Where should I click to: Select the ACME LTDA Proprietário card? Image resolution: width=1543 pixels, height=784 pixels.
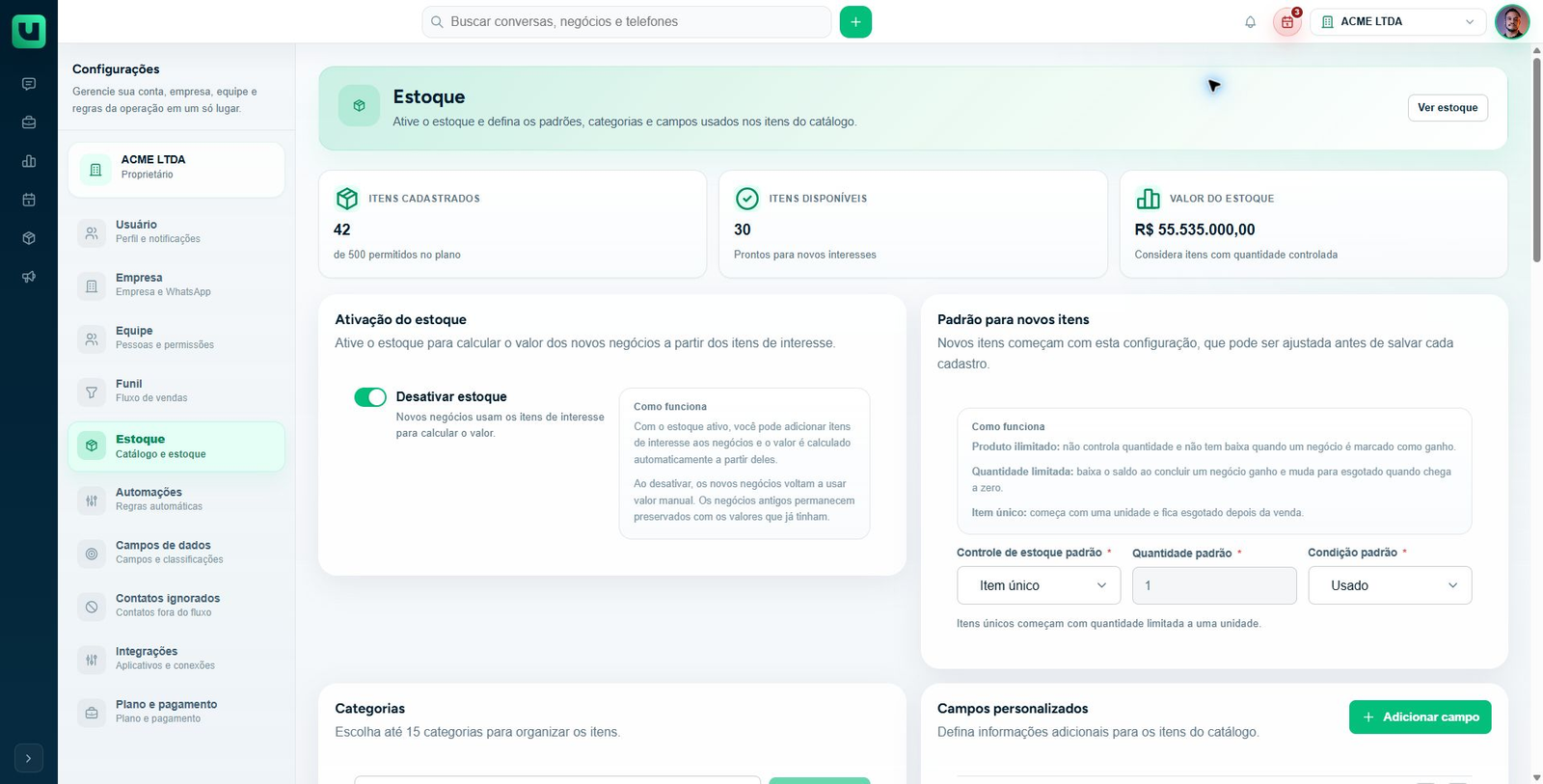click(x=176, y=170)
